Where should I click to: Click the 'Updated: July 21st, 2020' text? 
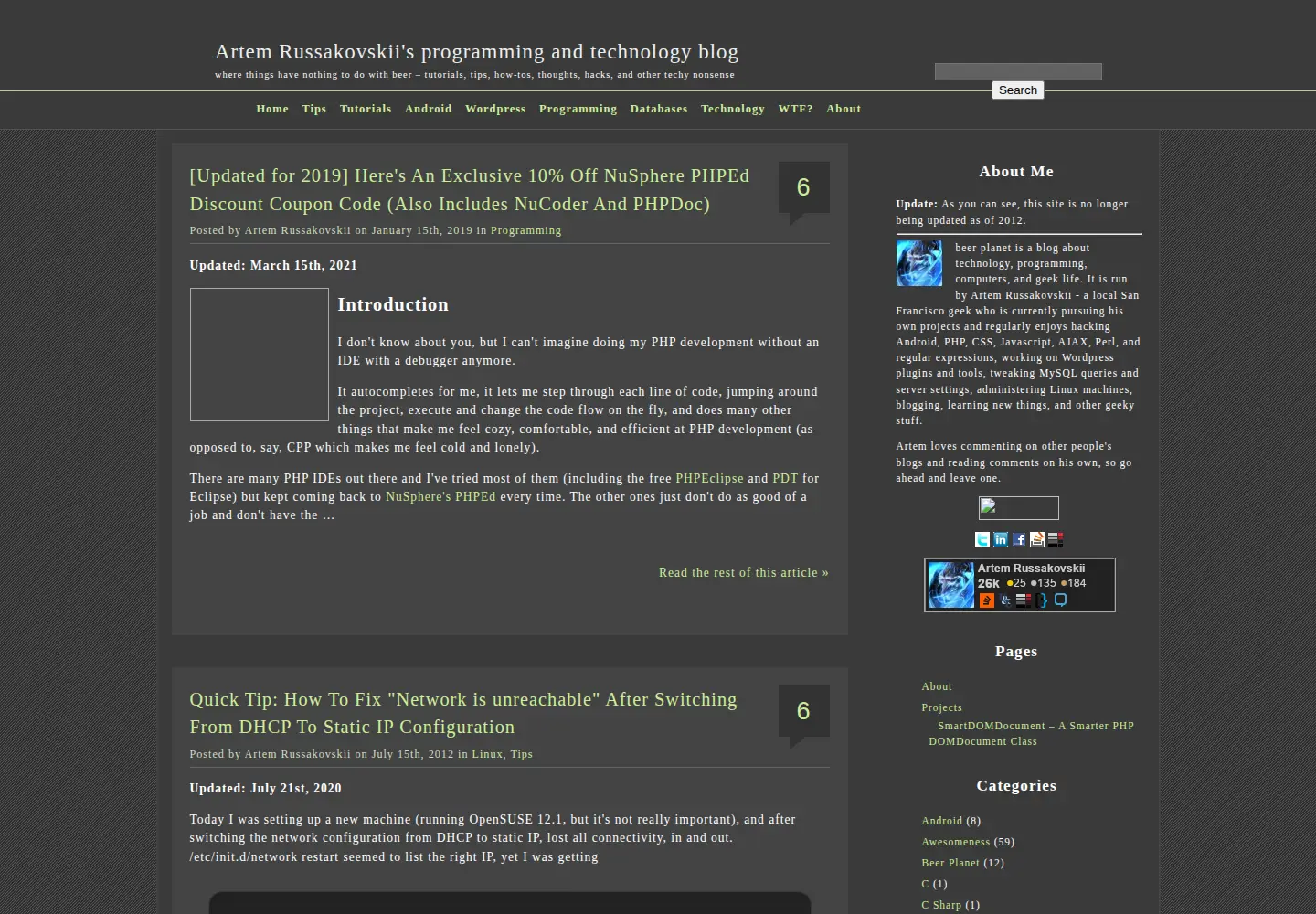pos(265,788)
